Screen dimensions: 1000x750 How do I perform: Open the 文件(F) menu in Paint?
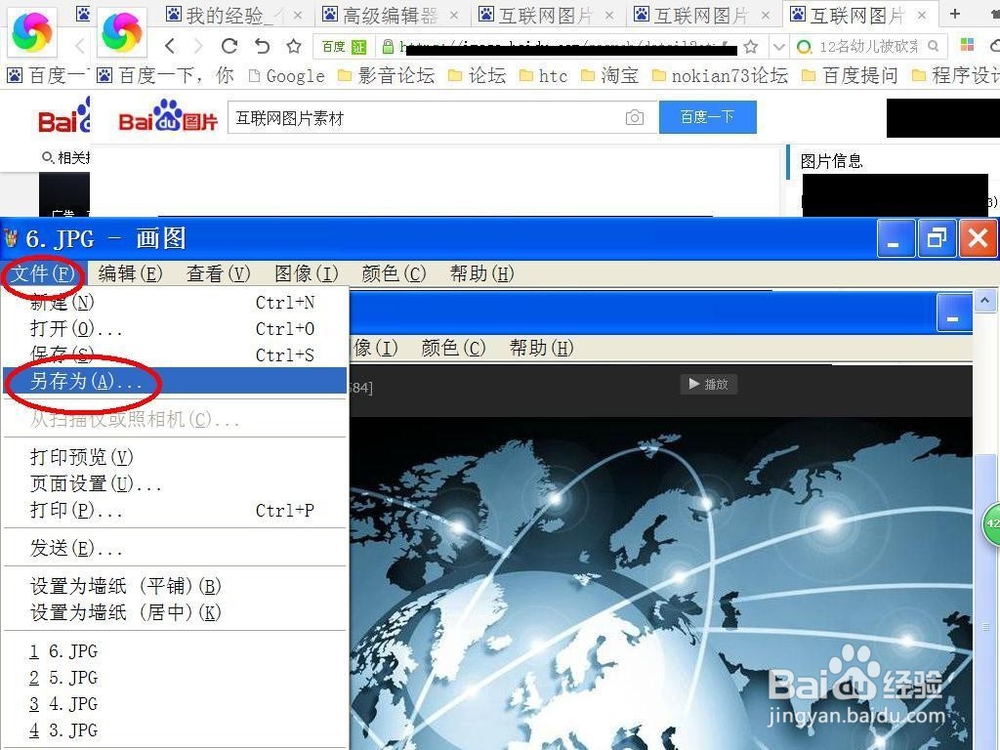(x=43, y=274)
